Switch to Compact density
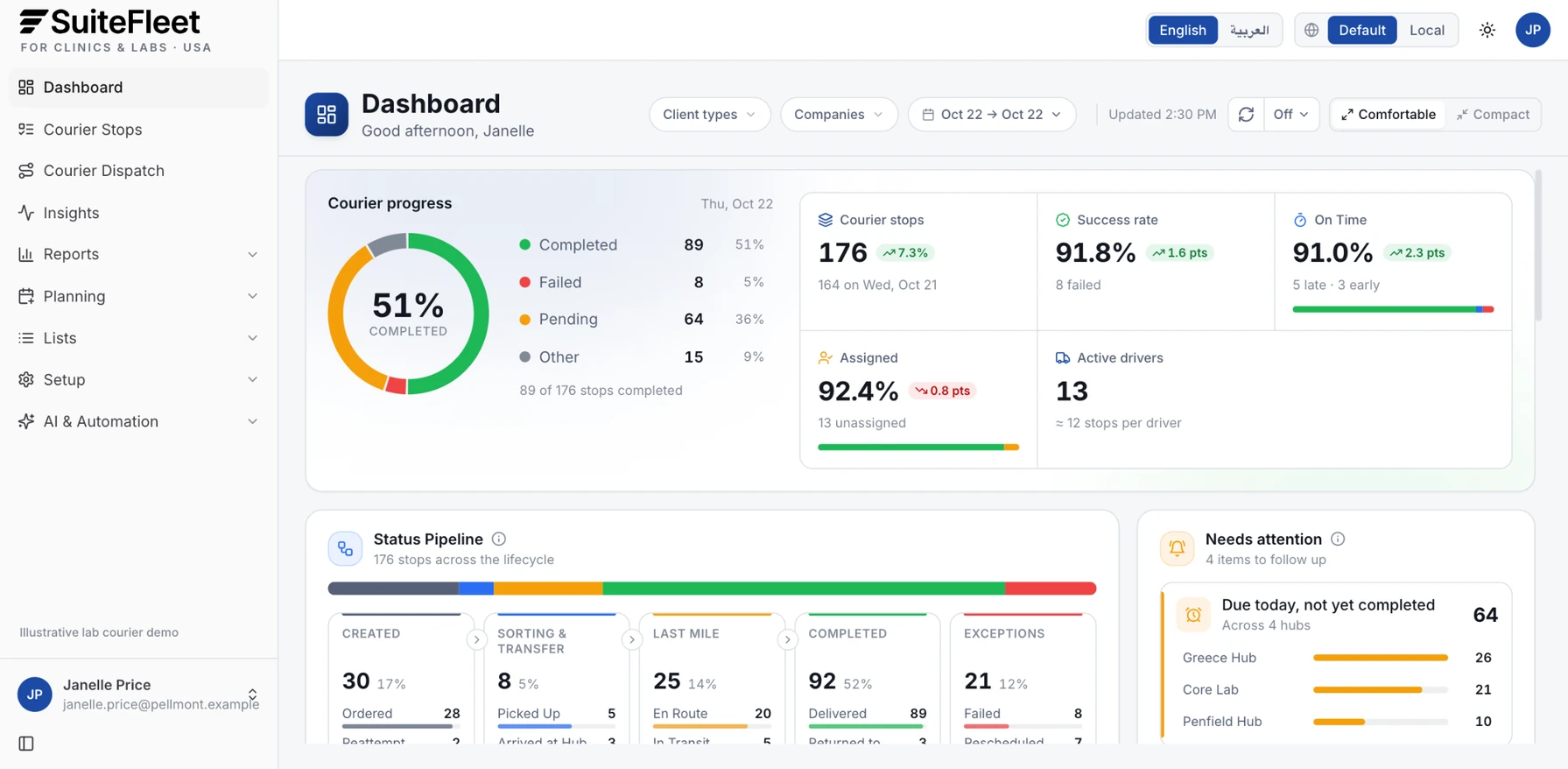This screenshot has height=769, width=1568. click(x=1493, y=115)
